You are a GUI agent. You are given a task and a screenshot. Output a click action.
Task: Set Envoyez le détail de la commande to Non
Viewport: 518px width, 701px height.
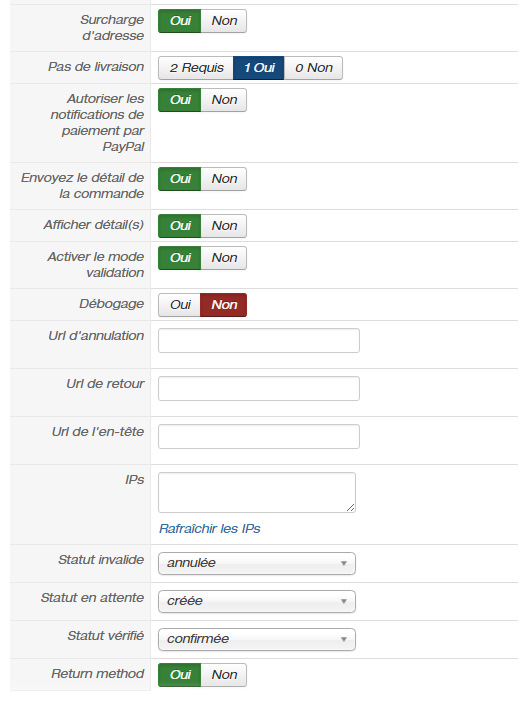coord(224,179)
